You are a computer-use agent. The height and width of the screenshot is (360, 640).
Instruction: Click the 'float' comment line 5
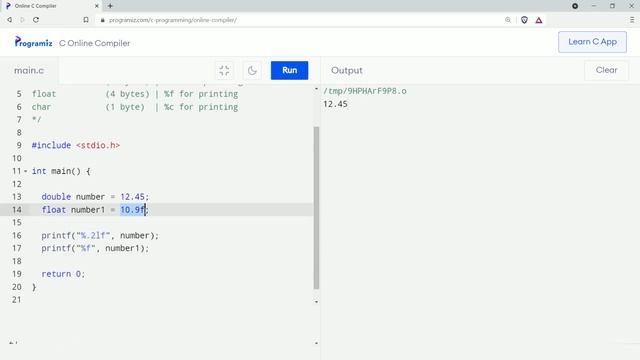[135, 94]
